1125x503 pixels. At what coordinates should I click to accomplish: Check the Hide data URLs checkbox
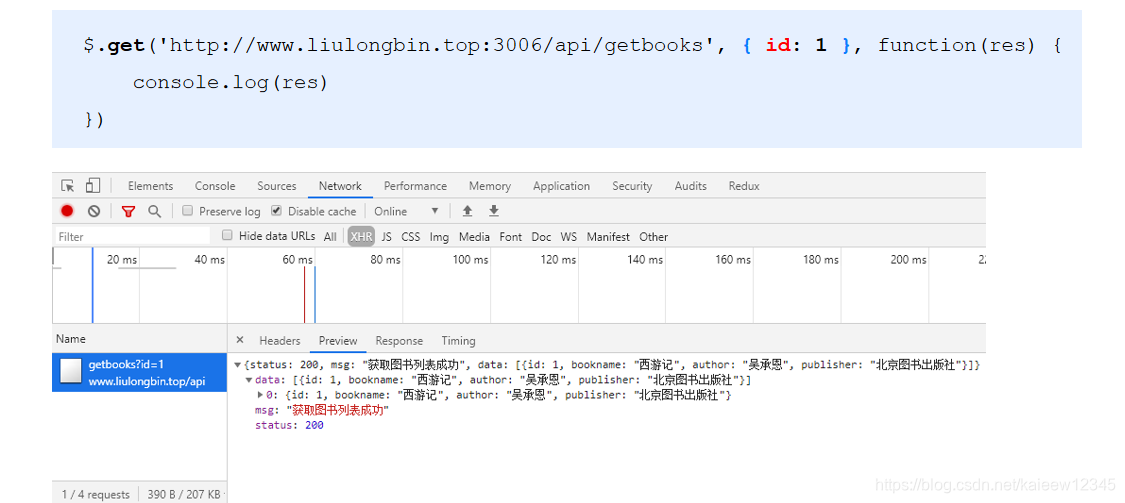tap(227, 235)
